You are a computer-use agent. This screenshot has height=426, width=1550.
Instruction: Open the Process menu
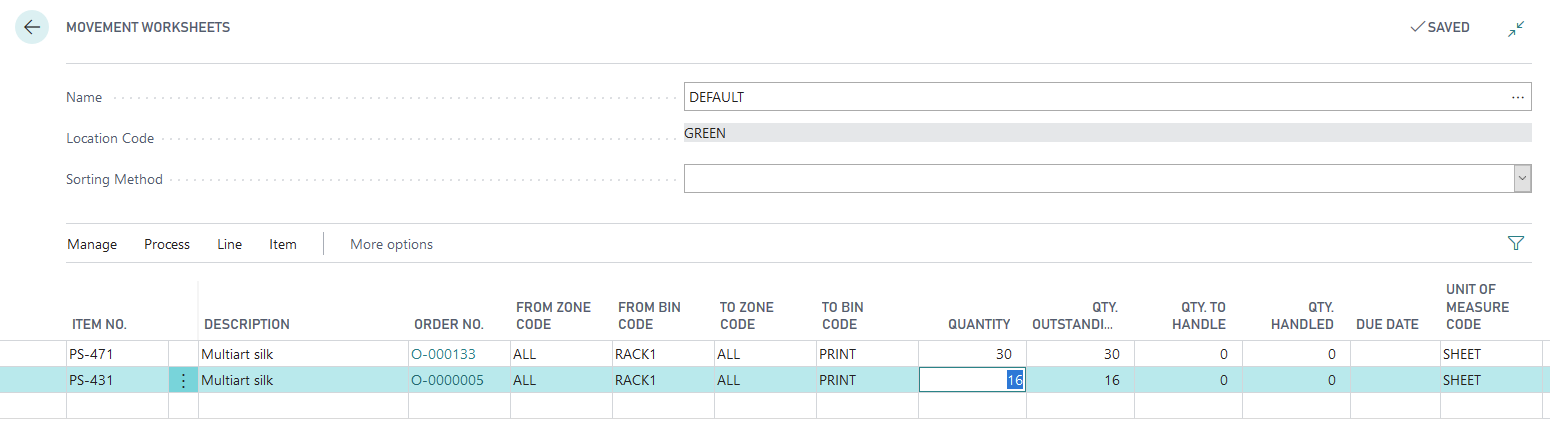coord(167,244)
